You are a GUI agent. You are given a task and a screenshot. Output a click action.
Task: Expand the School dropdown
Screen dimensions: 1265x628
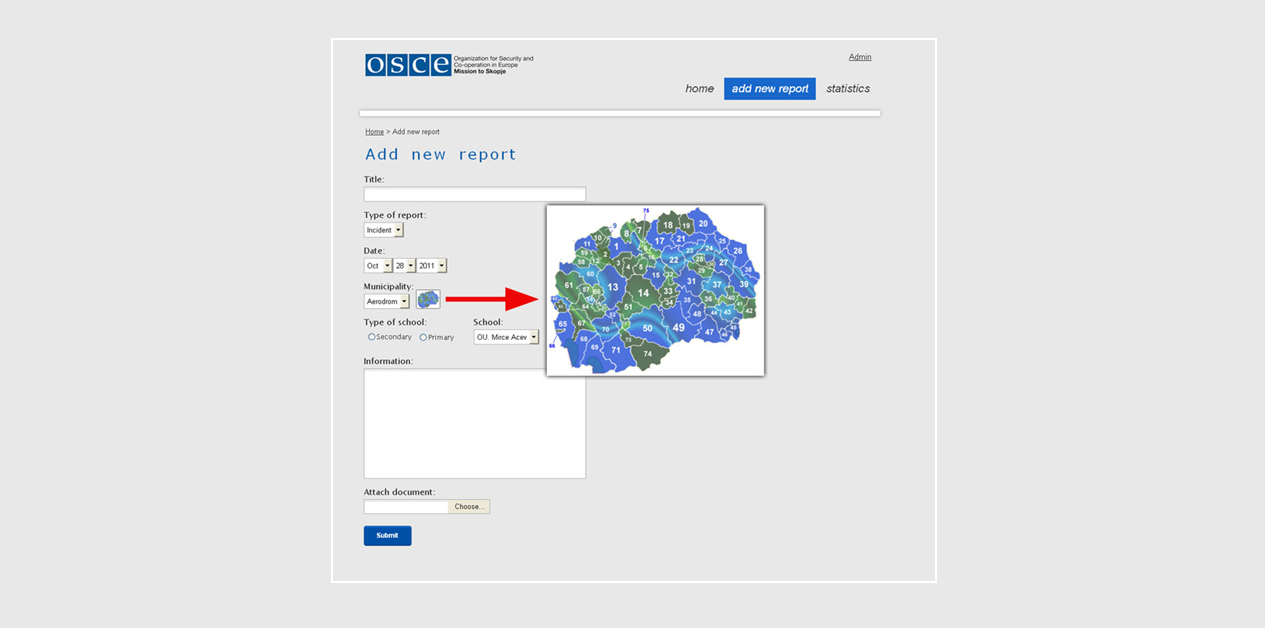(506, 337)
